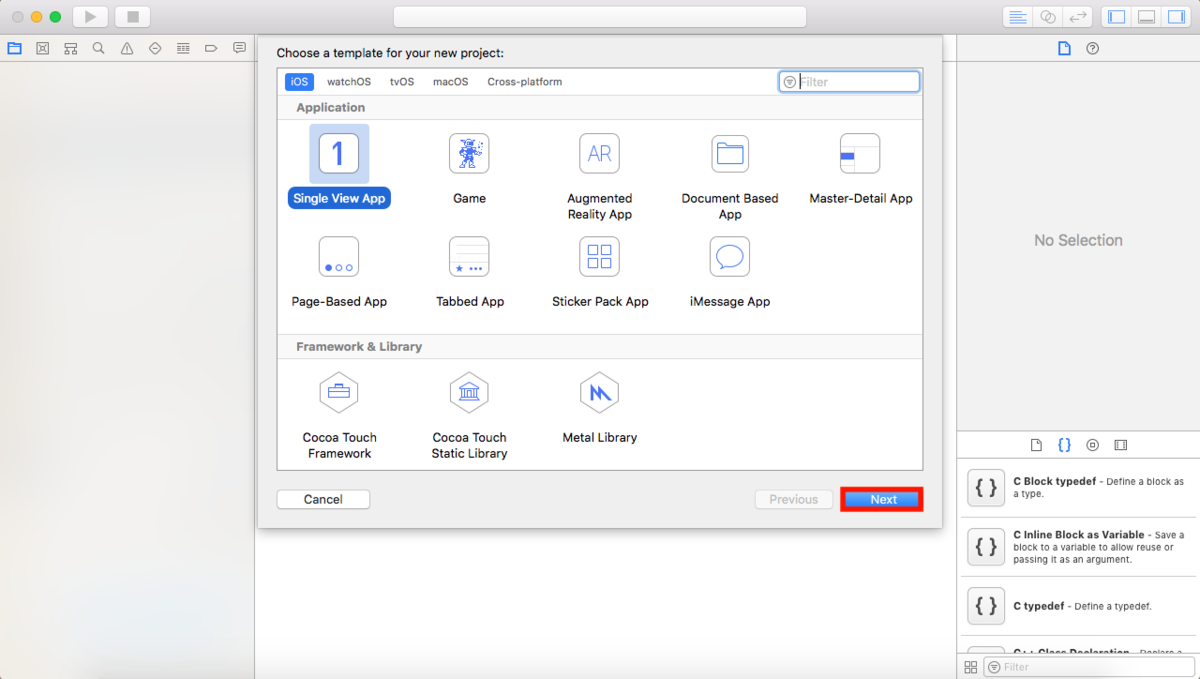Screen dimensions: 1200x679
Task: Show the Quick Help inspector
Action: pyautogui.click(x=1092, y=48)
